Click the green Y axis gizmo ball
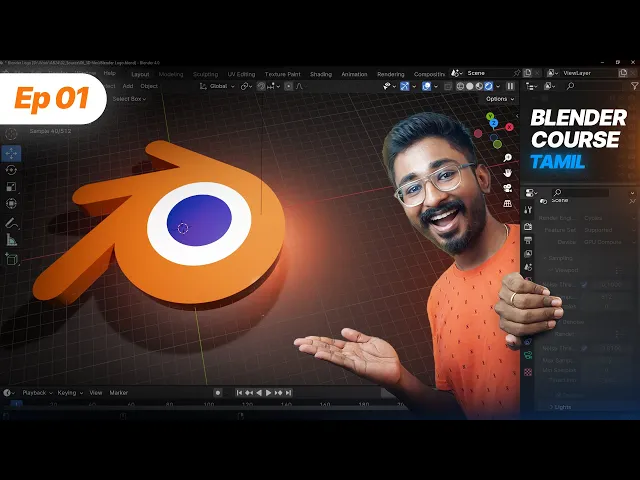Screen dimensions: 640x480 (490, 117)
